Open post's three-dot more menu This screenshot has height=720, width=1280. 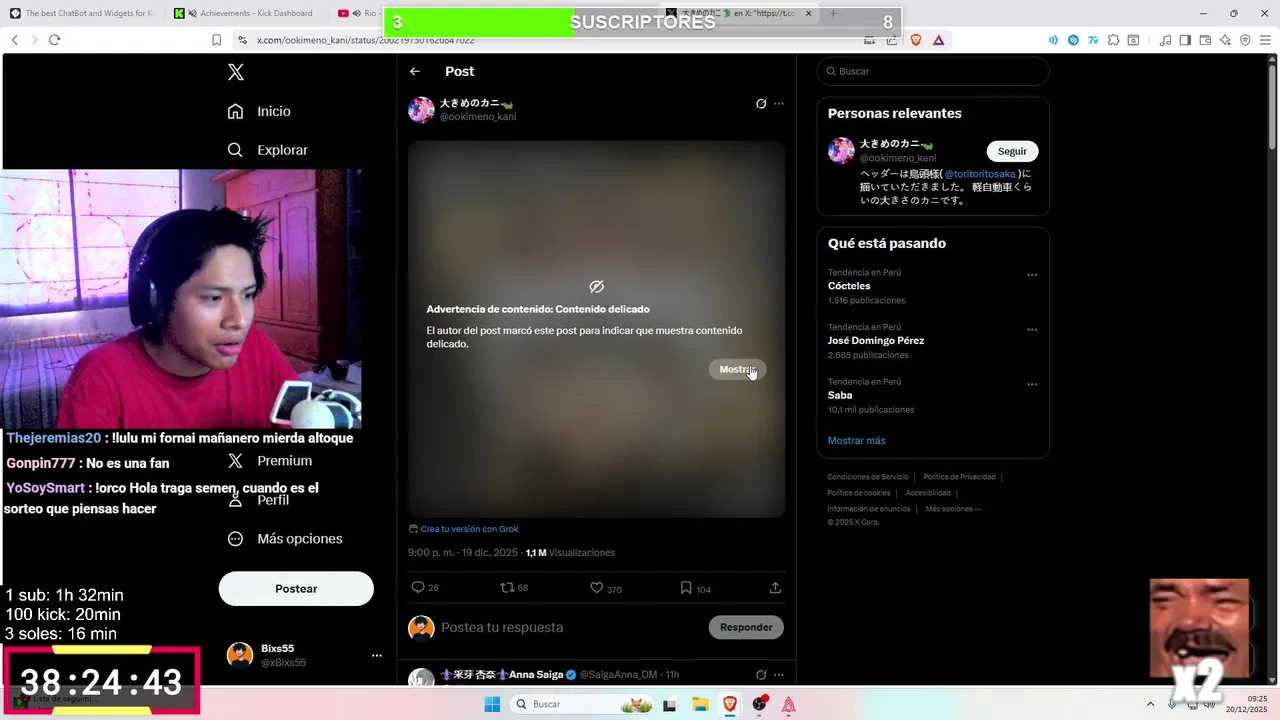tap(779, 104)
